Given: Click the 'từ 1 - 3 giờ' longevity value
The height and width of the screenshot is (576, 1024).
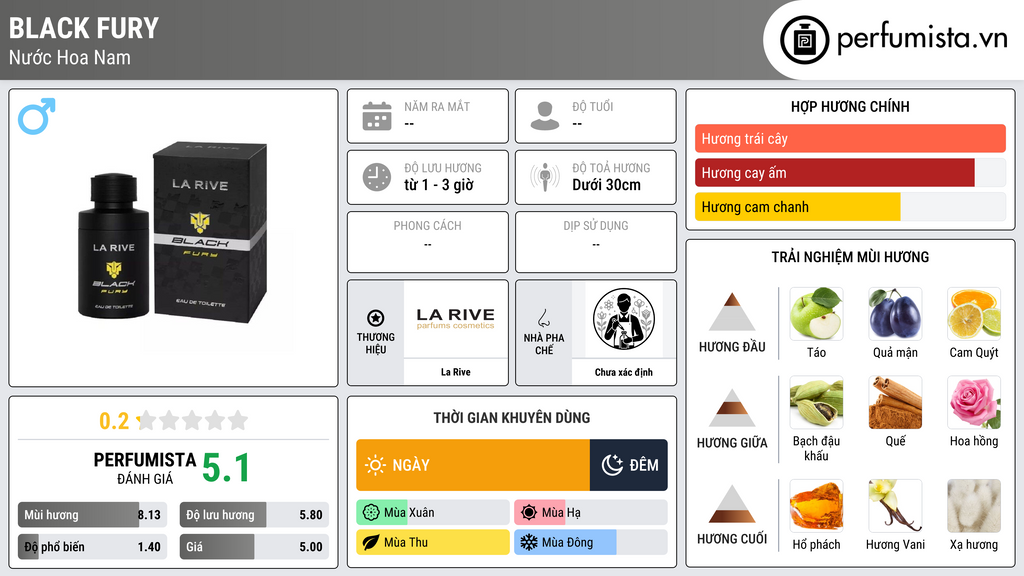Looking at the screenshot, I should 439,185.
